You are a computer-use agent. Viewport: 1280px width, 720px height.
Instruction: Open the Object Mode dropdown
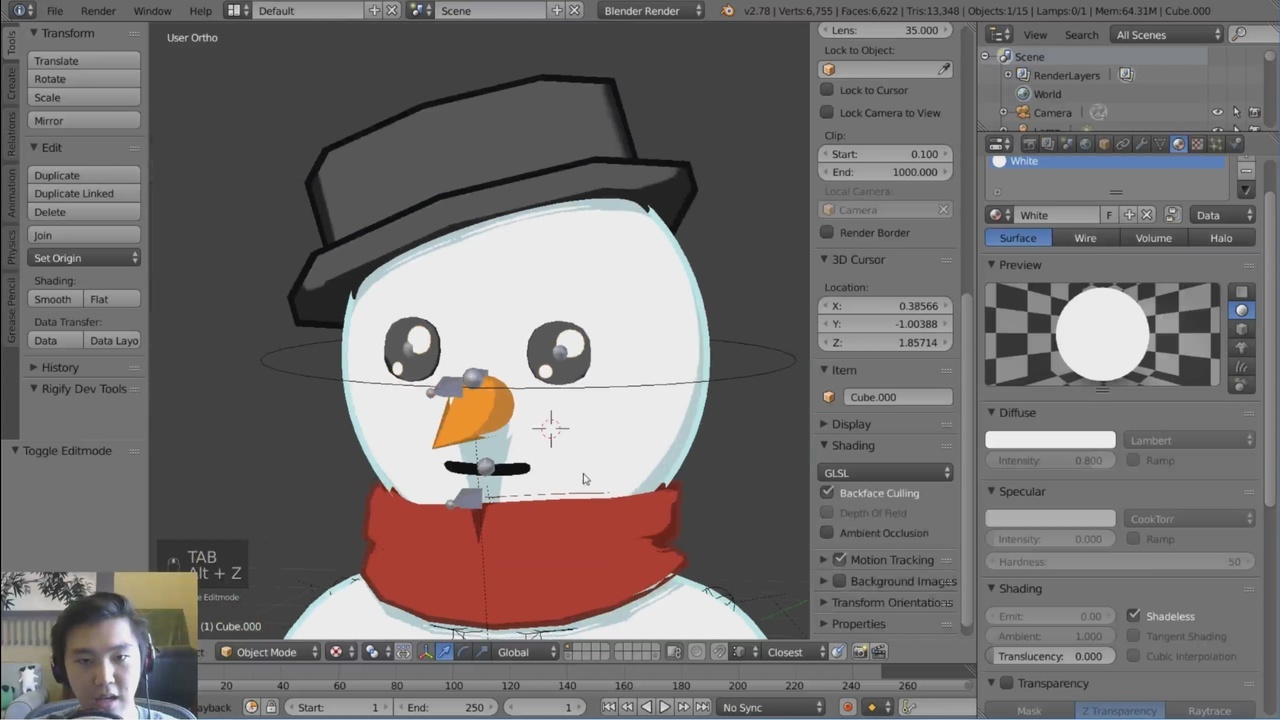click(x=268, y=652)
